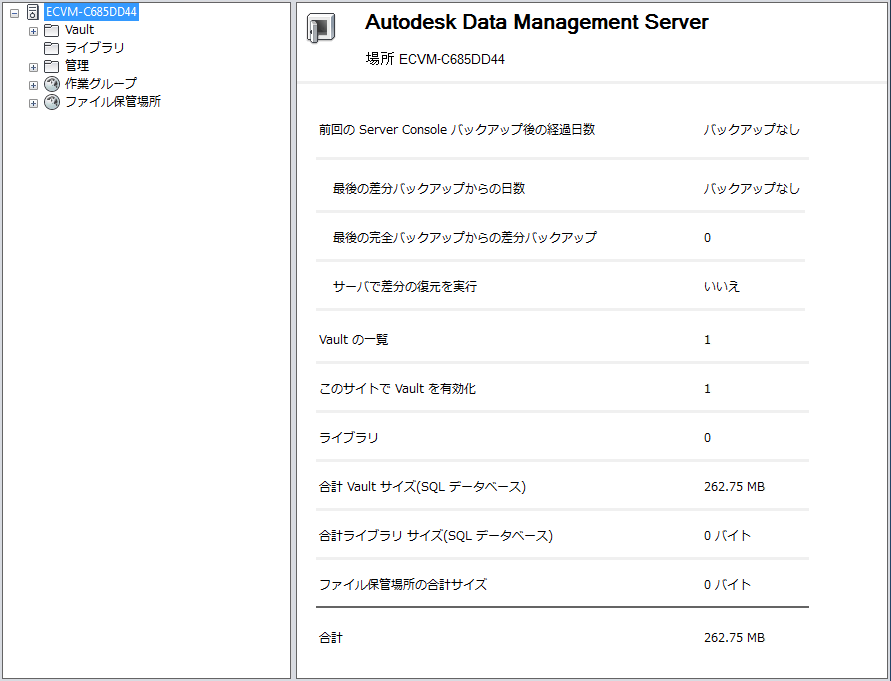Select the ファイル保管場所 tree item label
This screenshot has width=891, height=681.
[113, 102]
